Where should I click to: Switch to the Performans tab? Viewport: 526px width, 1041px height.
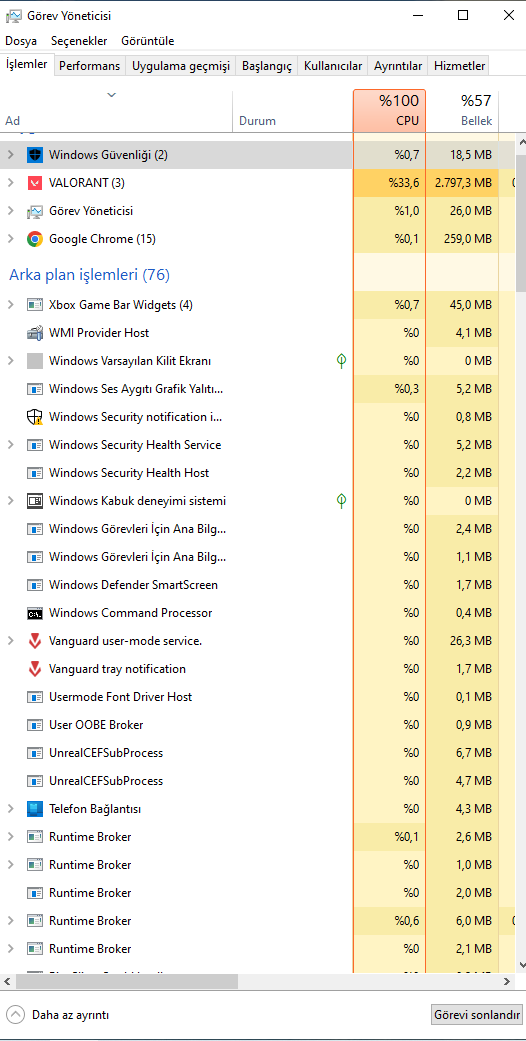coord(90,66)
